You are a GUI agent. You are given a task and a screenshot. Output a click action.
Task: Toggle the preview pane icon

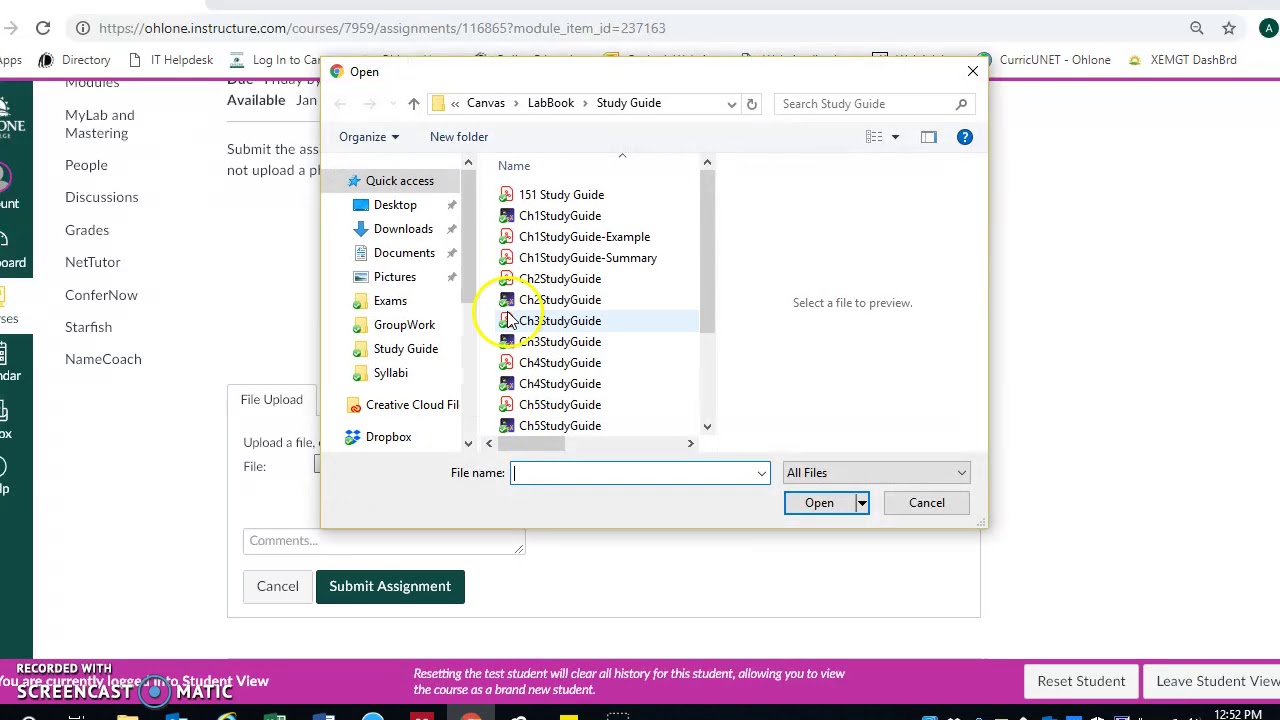click(x=929, y=137)
